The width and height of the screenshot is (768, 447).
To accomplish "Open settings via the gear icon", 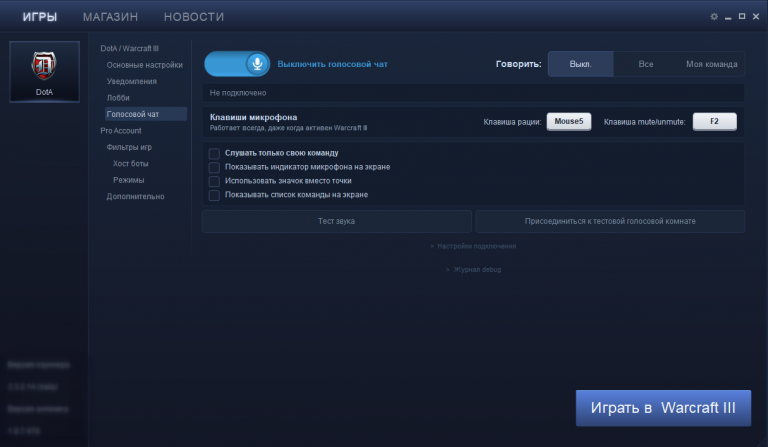I will (x=714, y=17).
